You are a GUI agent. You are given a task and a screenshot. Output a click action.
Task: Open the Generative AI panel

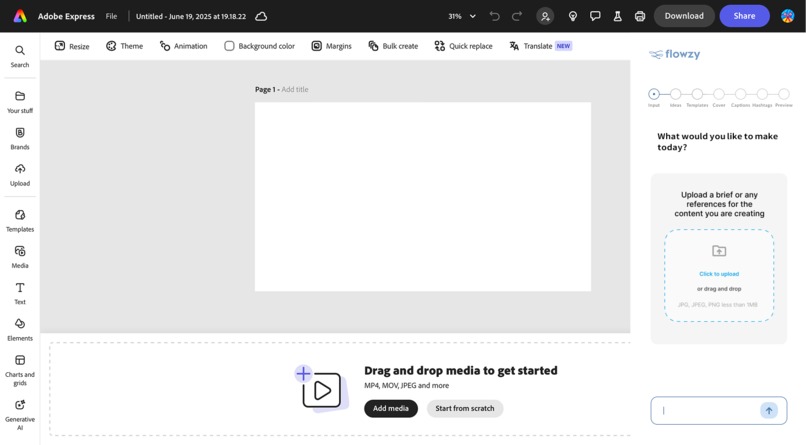[x=20, y=415]
